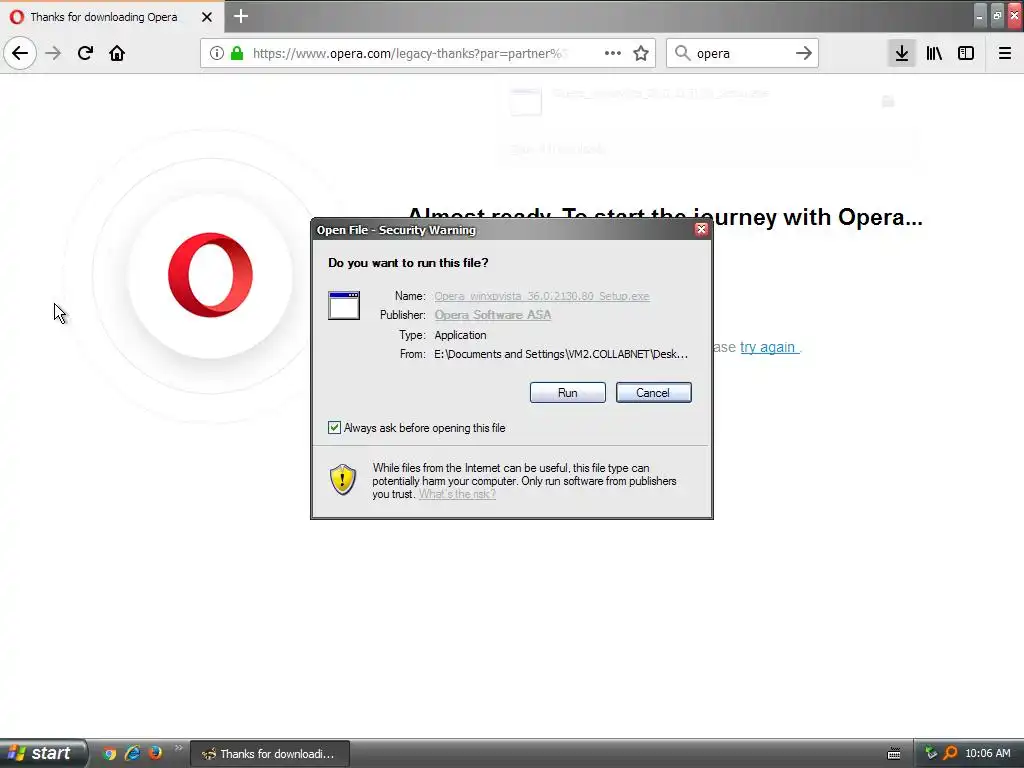The width and height of the screenshot is (1024, 768).
Task: Click the green secure connection padlock
Action: click(237, 53)
